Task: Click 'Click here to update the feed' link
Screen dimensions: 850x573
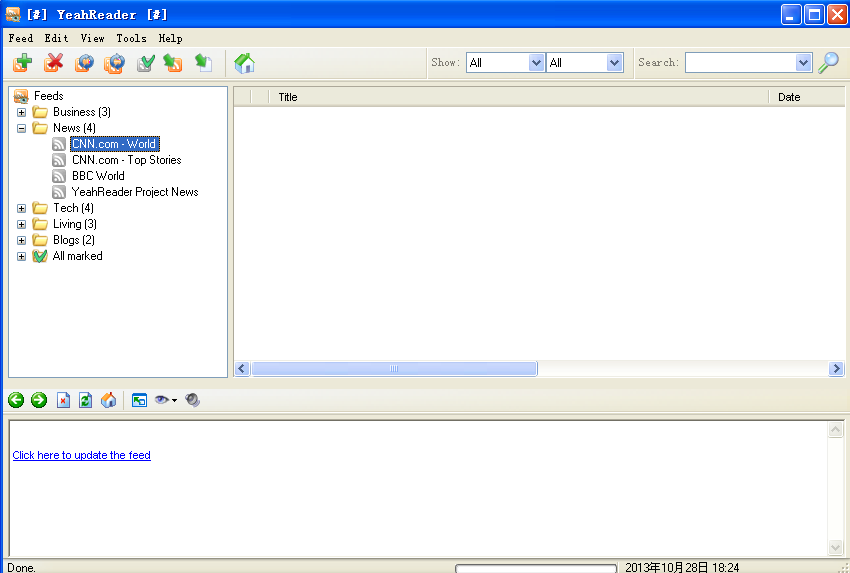Action: [x=81, y=455]
